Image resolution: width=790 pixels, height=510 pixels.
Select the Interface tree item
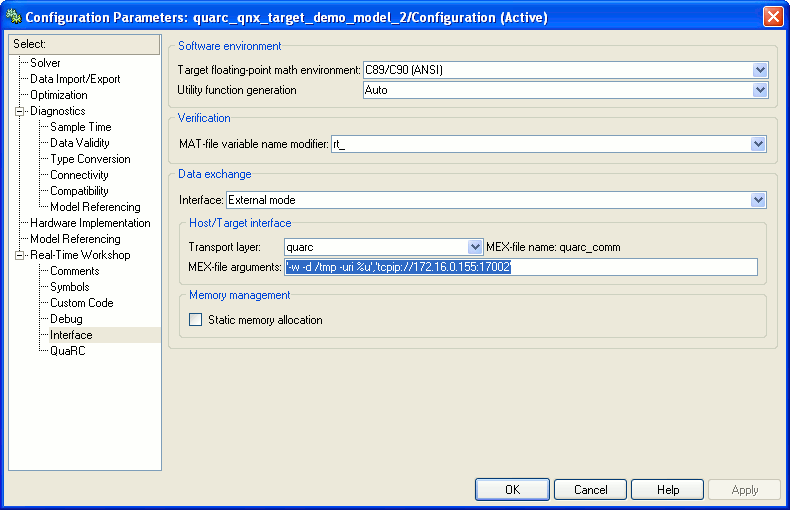click(x=71, y=335)
